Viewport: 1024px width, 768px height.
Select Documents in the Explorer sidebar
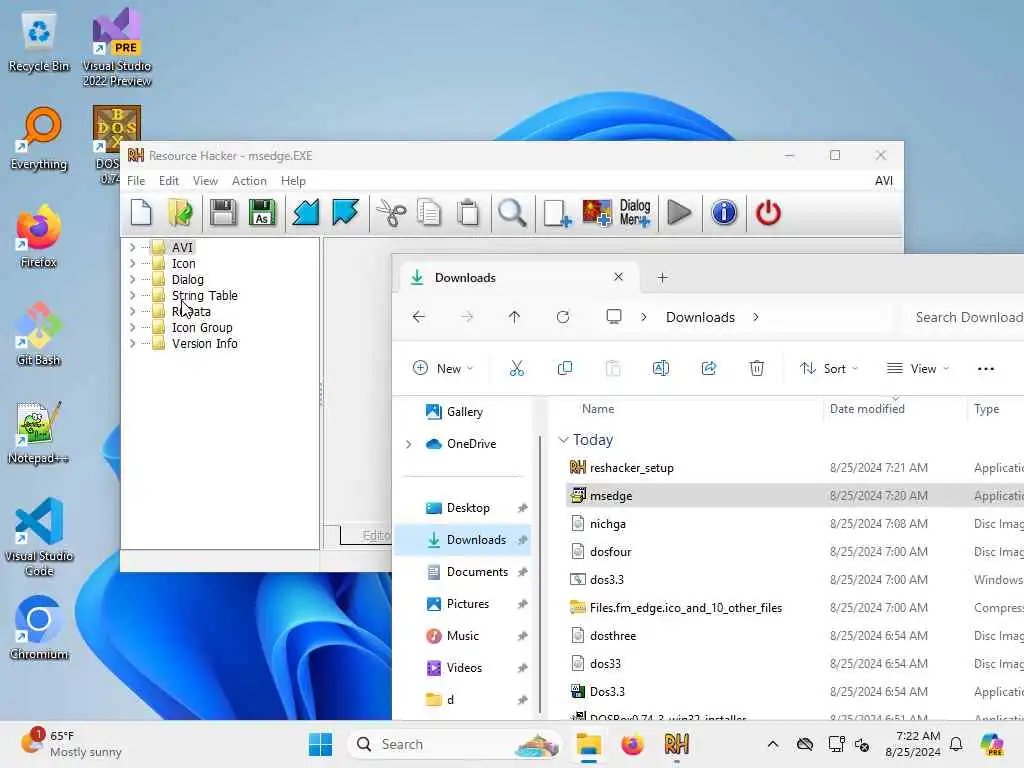point(463,572)
